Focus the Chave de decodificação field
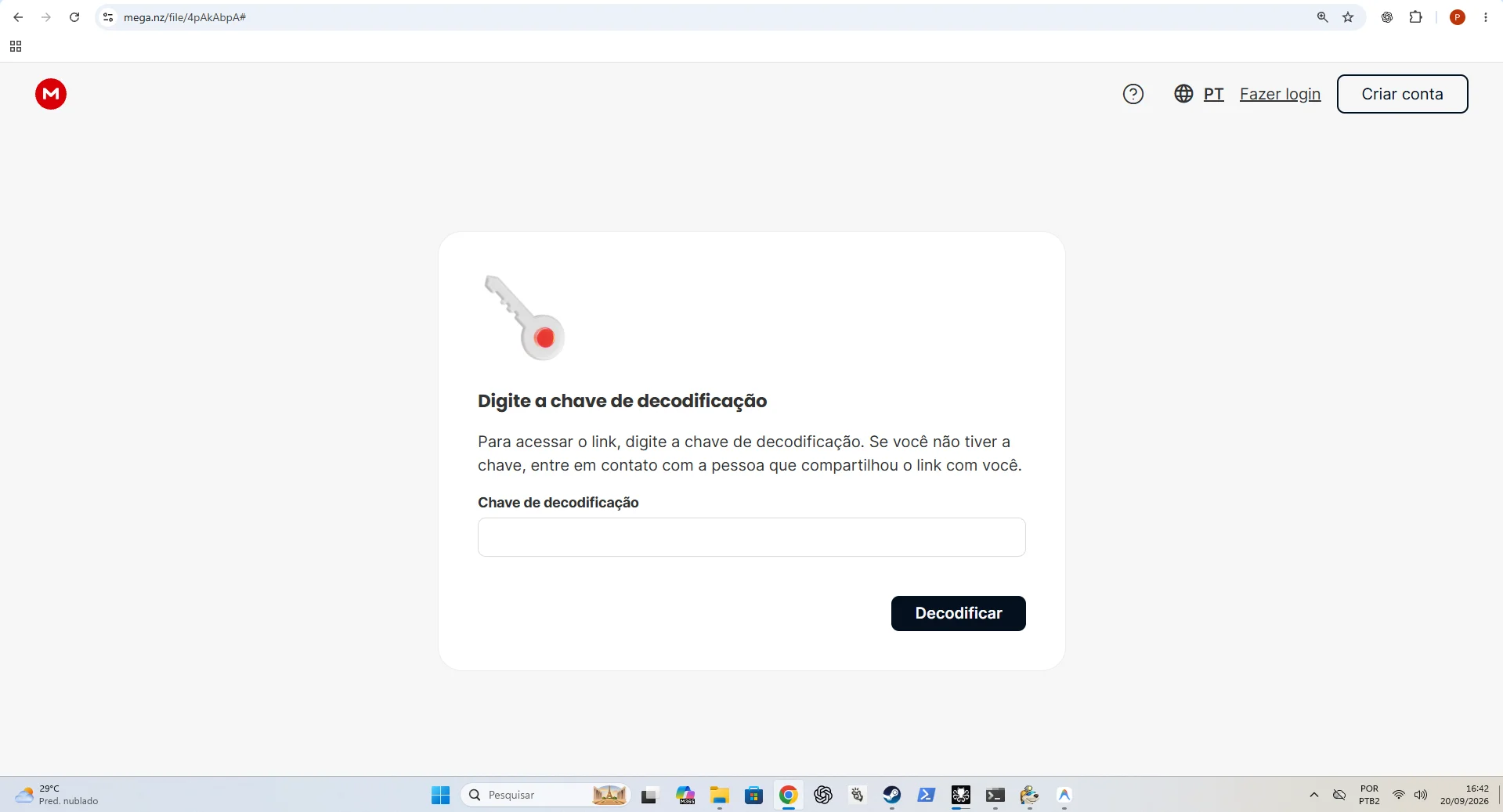Viewport: 1503px width, 812px height. (x=752, y=537)
